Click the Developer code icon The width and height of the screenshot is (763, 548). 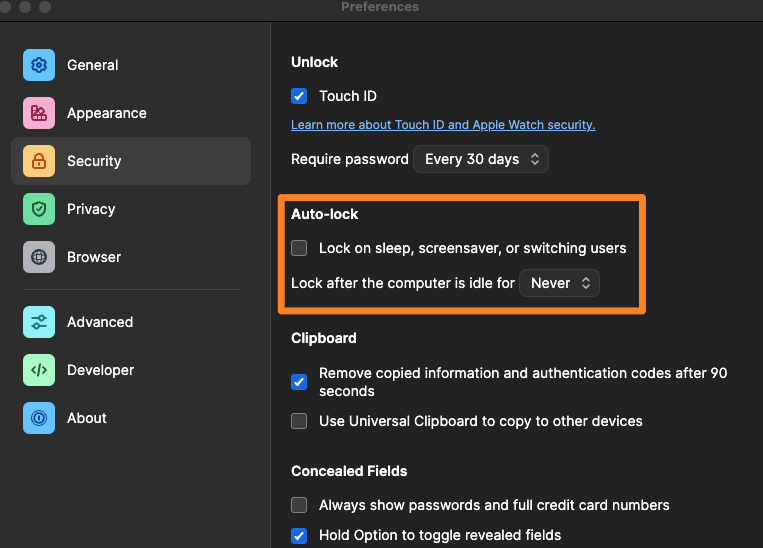pyautogui.click(x=39, y=370)
